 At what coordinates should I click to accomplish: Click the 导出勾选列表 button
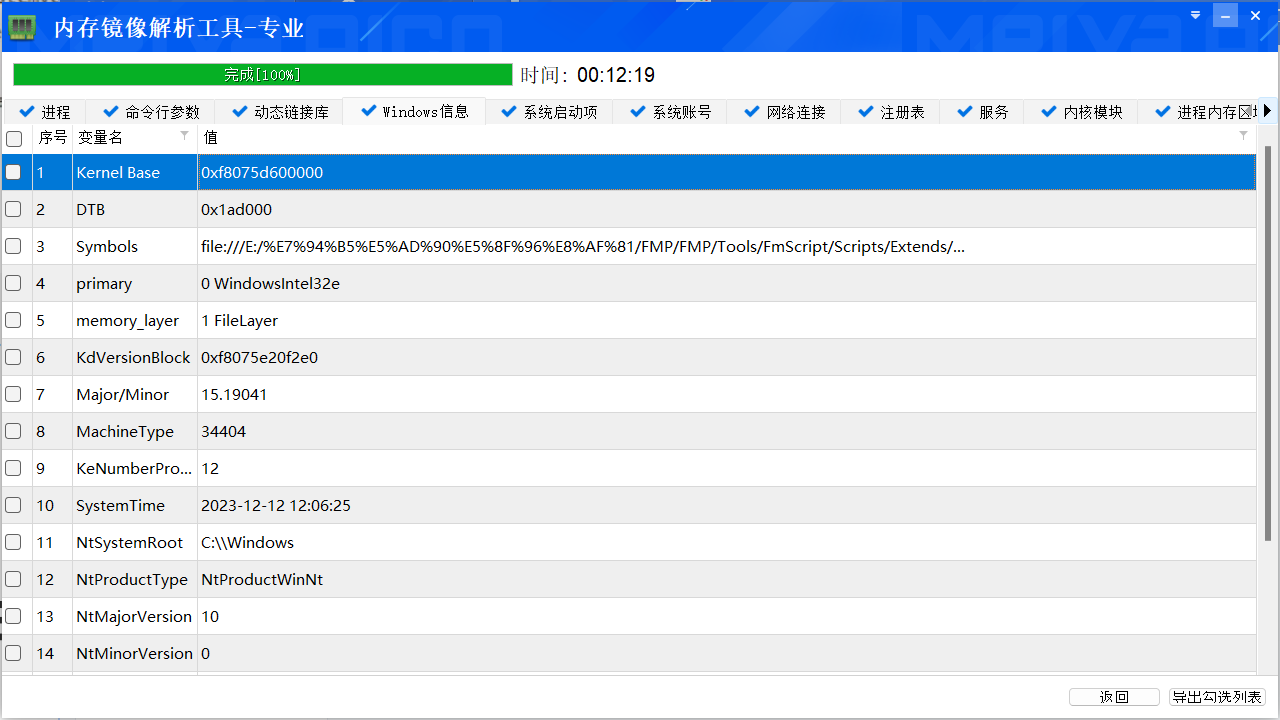click(x=1217, y=697)
